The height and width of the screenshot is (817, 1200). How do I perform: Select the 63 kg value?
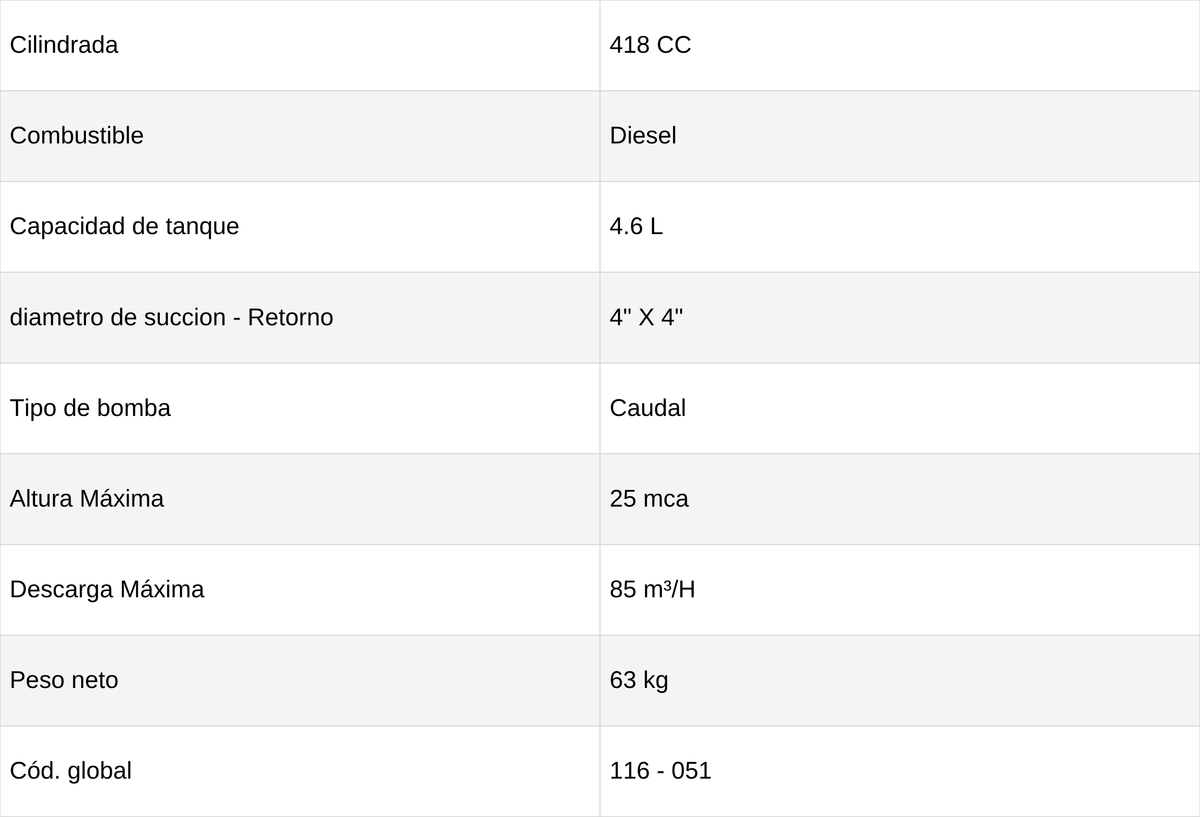(639, 680)
